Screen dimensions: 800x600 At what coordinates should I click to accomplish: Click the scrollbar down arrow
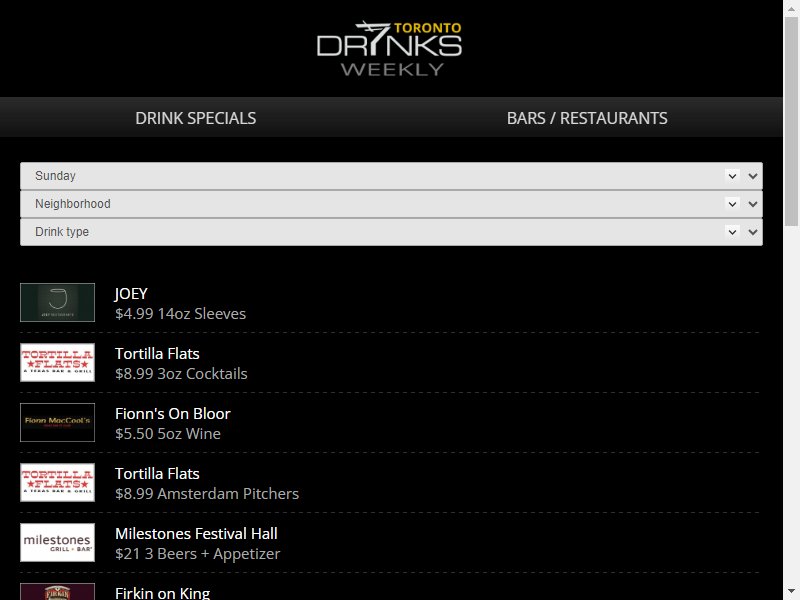pos(791,592)
